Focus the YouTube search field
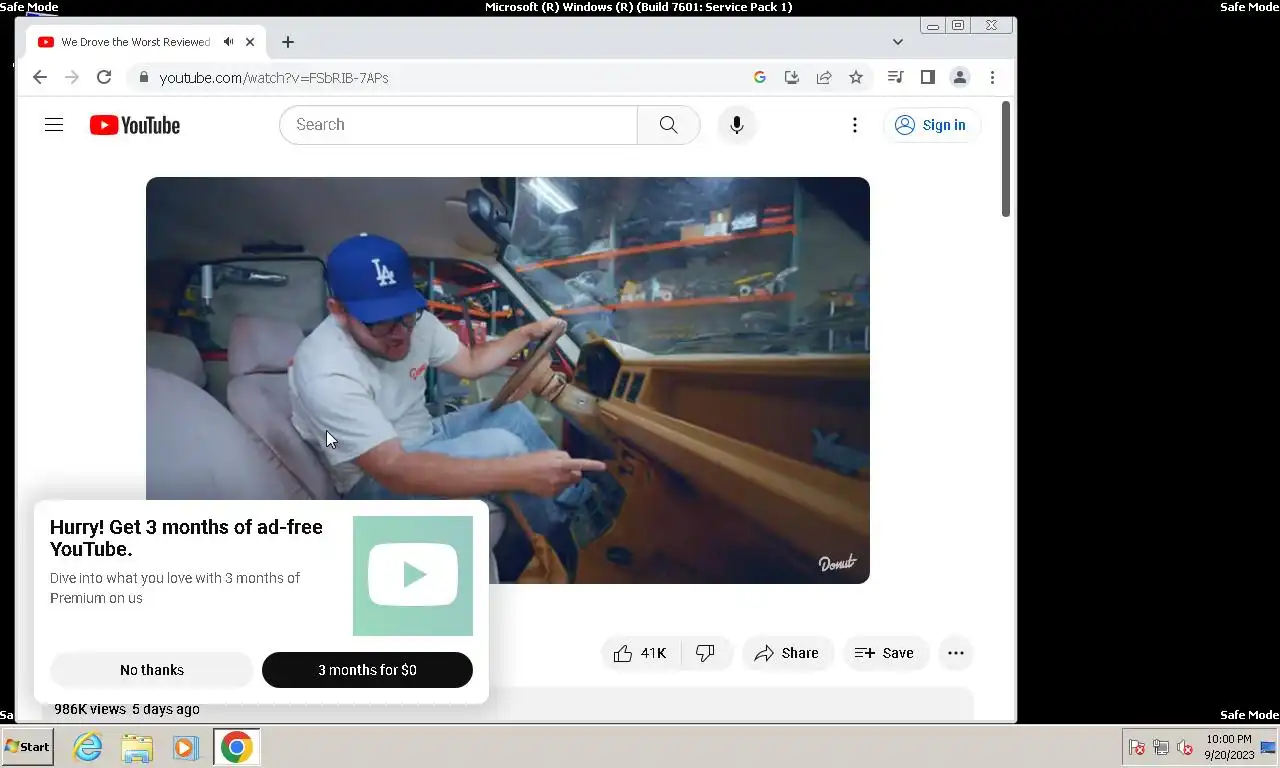 458,125
